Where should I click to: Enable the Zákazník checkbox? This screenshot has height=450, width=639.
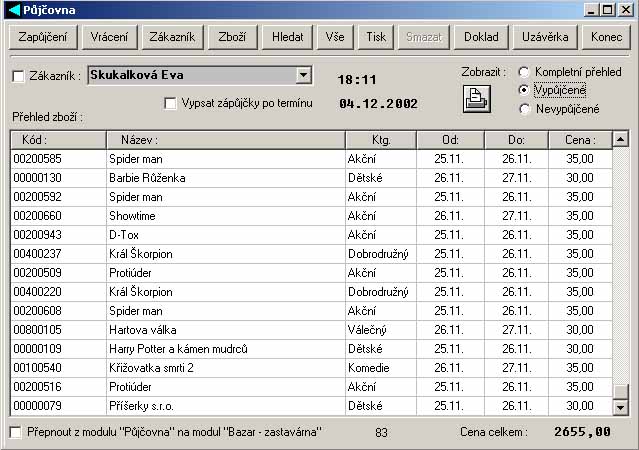pyautogui.click(x=18, y=76)
